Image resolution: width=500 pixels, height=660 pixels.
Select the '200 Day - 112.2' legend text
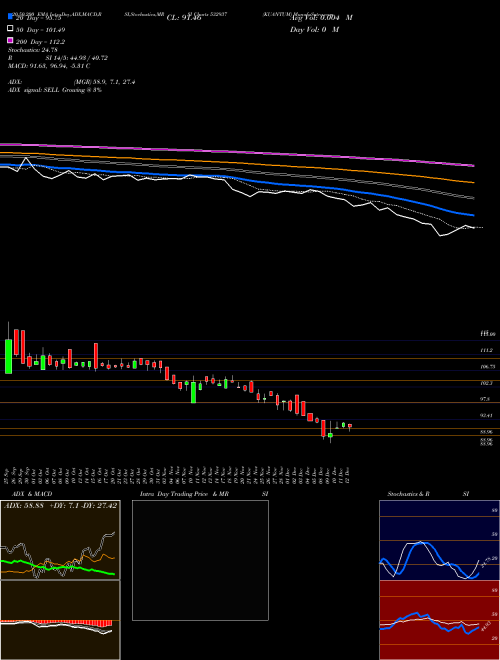40,42
